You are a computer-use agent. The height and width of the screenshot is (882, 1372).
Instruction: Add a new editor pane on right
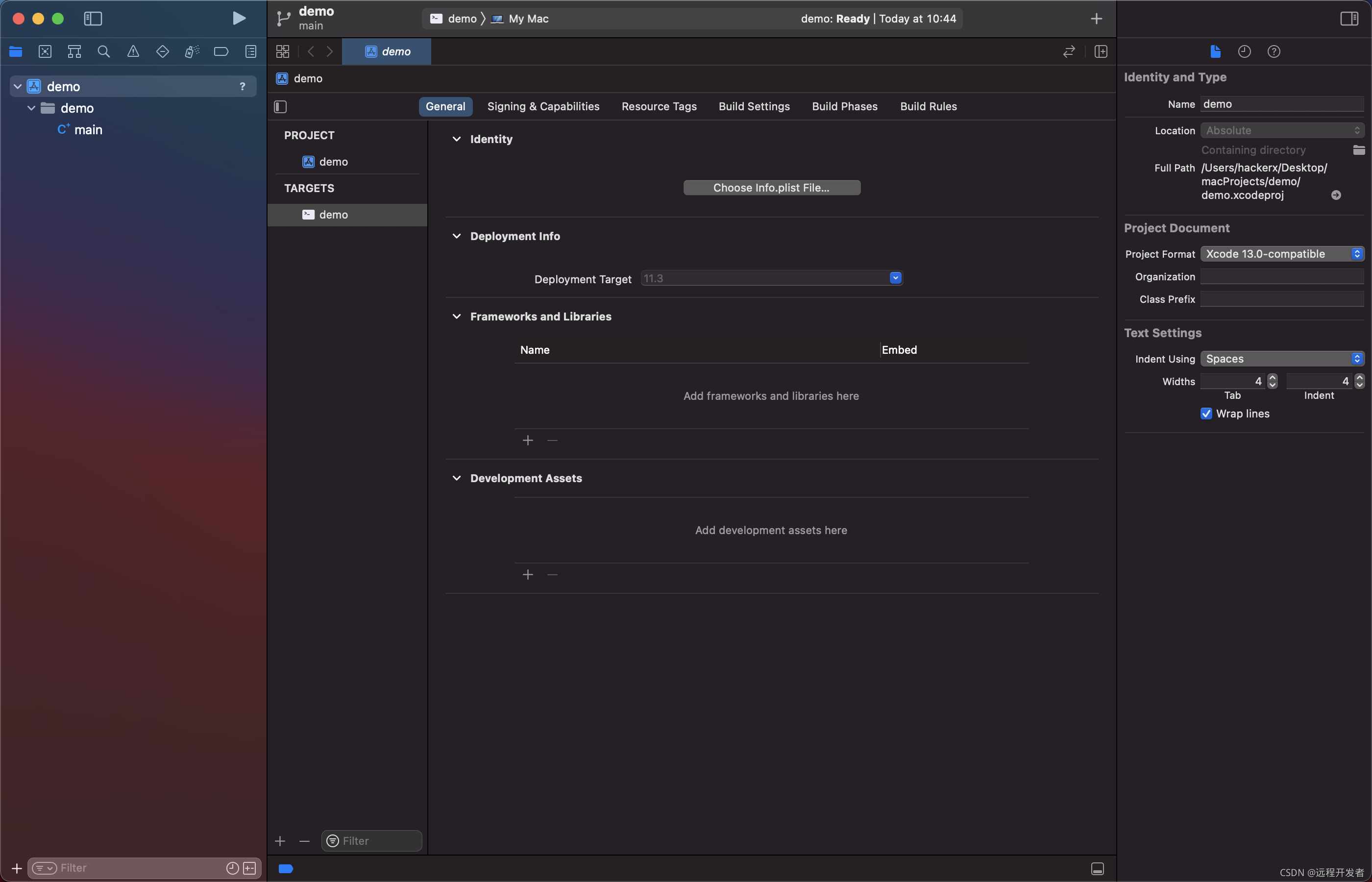coord(1101,51)
